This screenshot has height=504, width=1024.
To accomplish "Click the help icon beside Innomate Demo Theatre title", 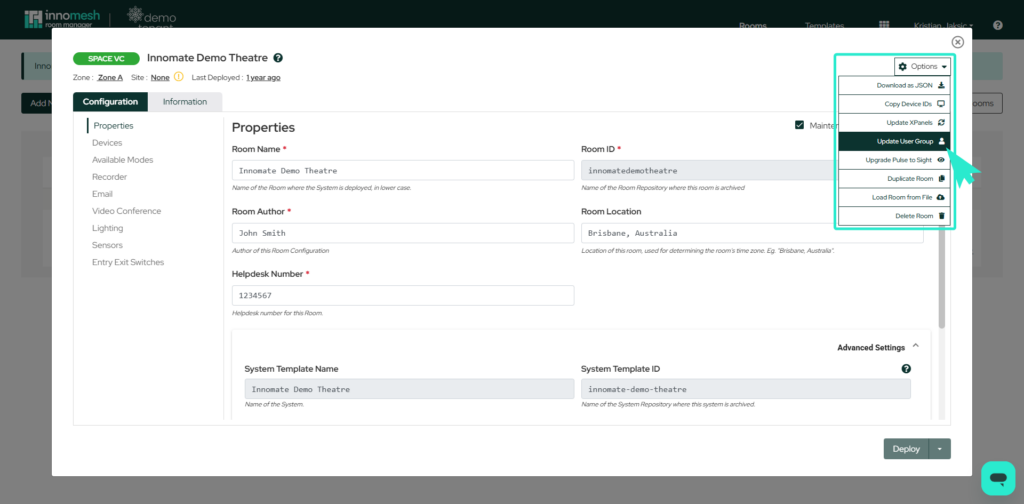I will coord(278,58).
